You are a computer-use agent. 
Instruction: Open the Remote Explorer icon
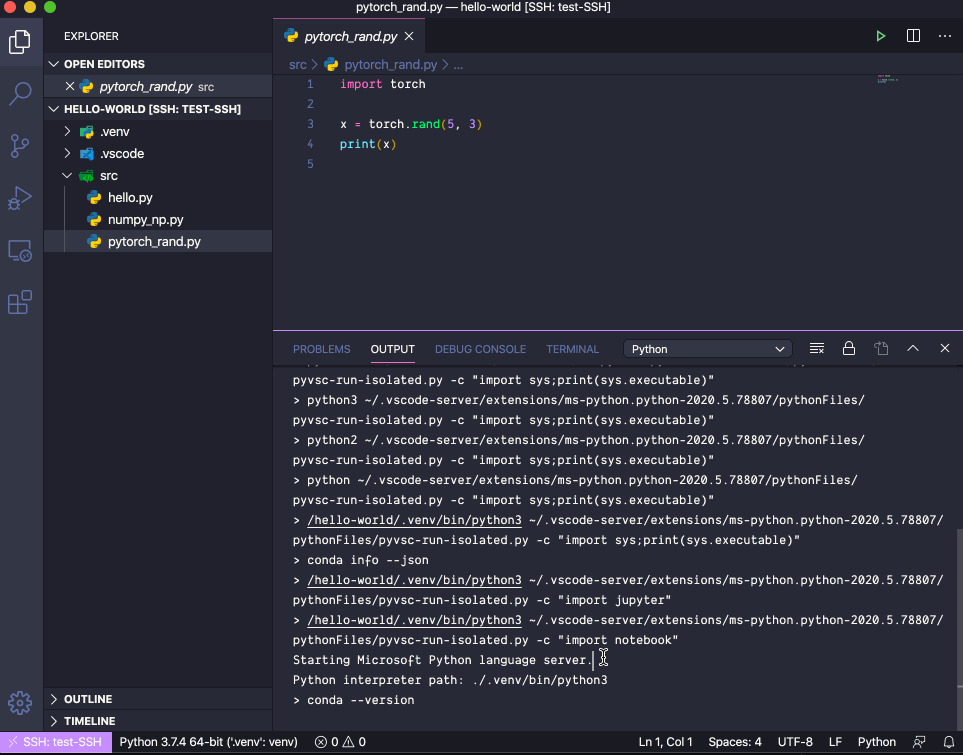21,251
